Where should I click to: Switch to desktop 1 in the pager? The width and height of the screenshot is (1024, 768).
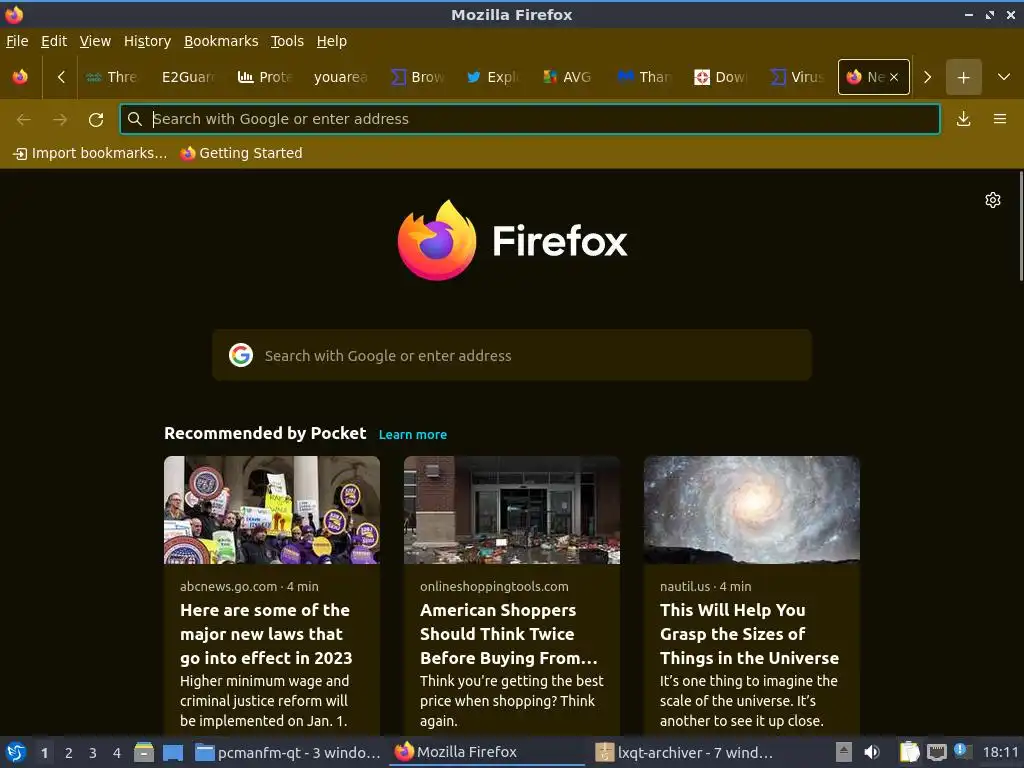tap(44, 753)
